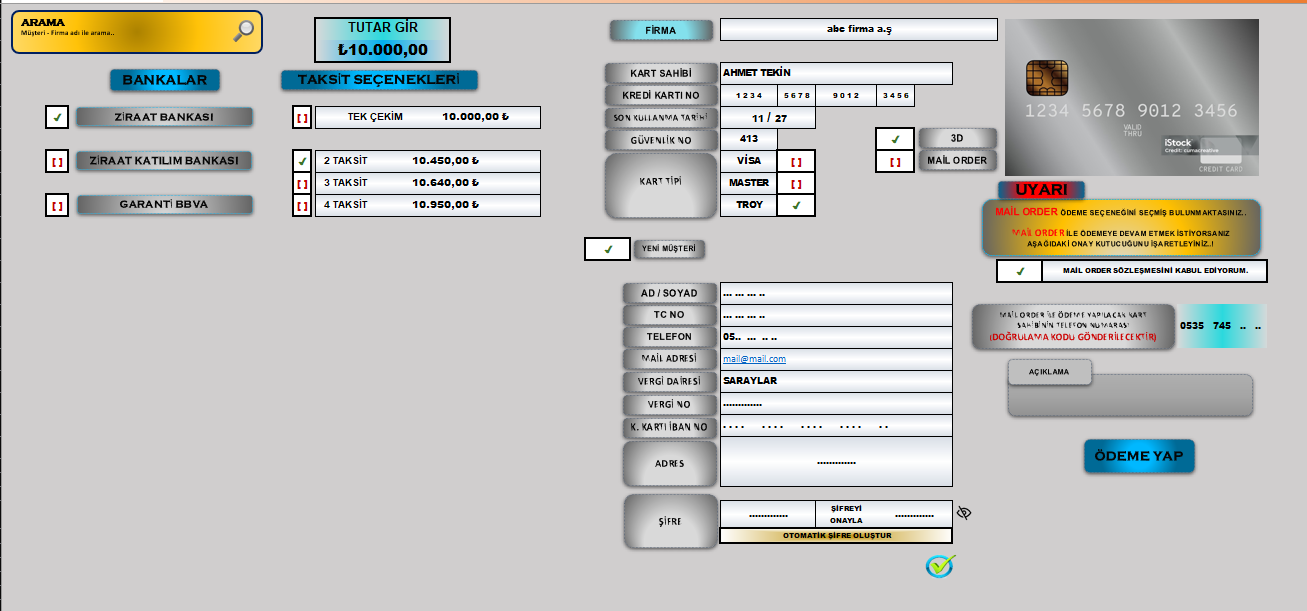Click the card number segment '9012'

tap(846, 96)
